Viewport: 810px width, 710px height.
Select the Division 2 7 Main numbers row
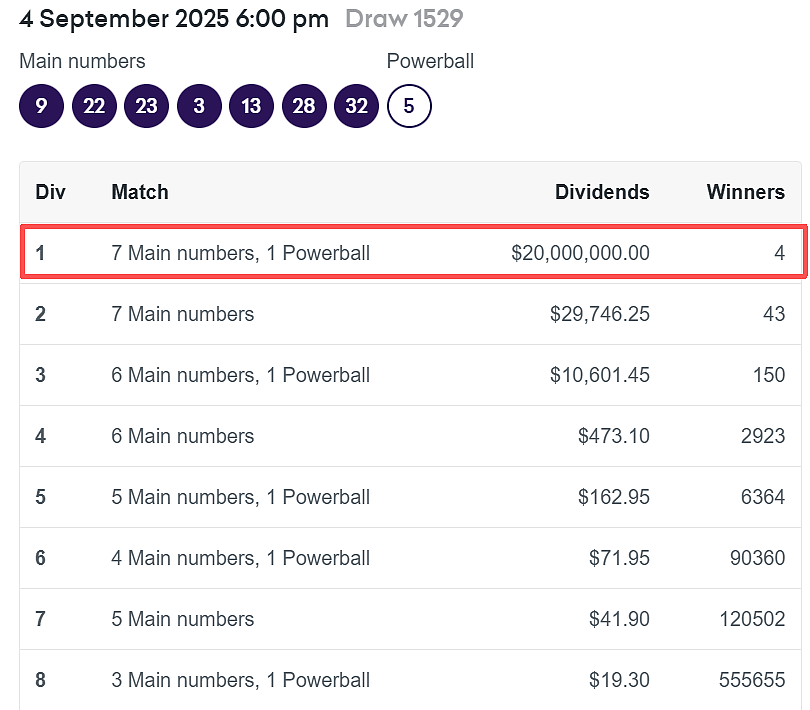(411, 314)
